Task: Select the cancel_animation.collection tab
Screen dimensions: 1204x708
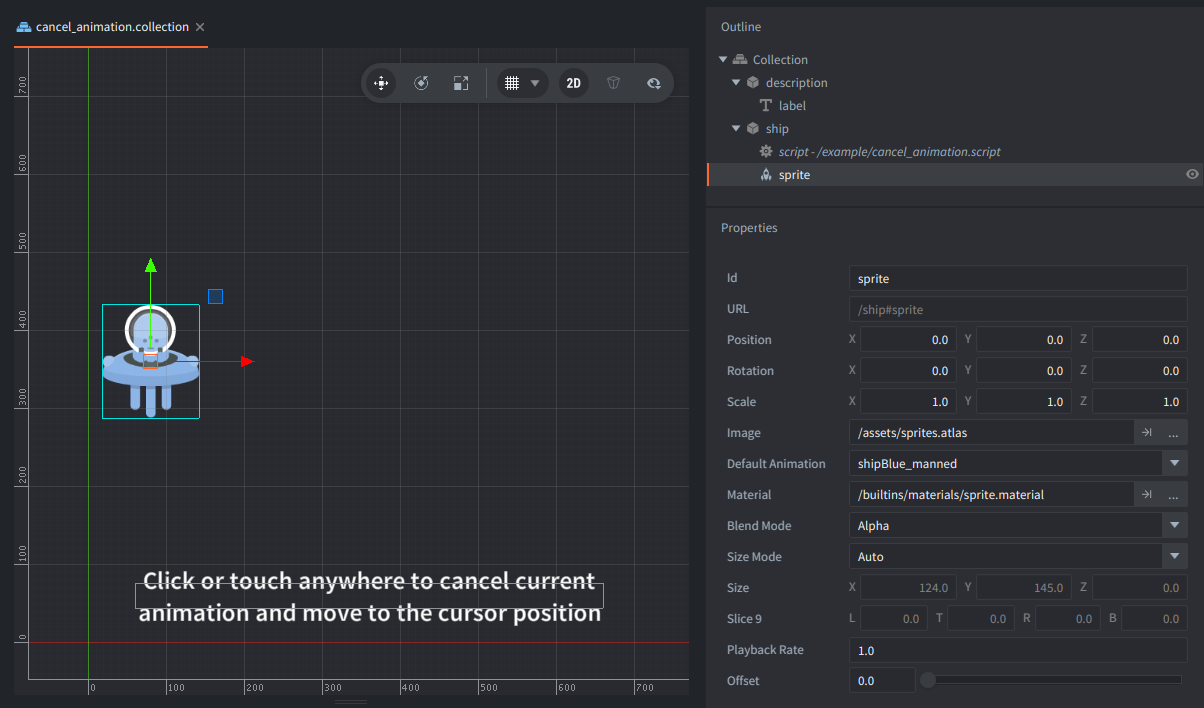Action: click(x=111, y=27)
